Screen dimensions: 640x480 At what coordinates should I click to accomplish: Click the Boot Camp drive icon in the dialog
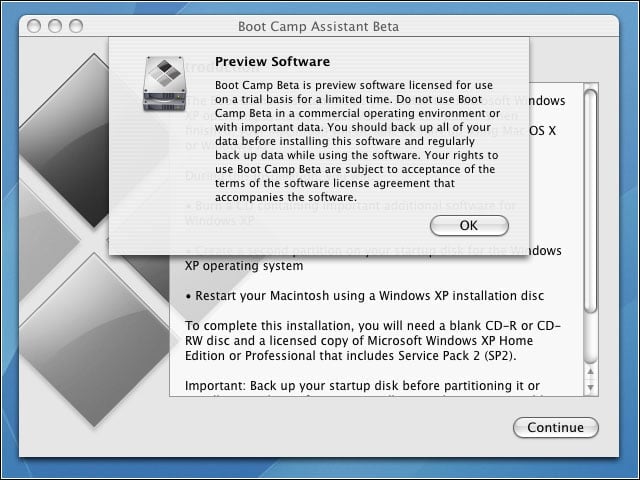[165, 84]
